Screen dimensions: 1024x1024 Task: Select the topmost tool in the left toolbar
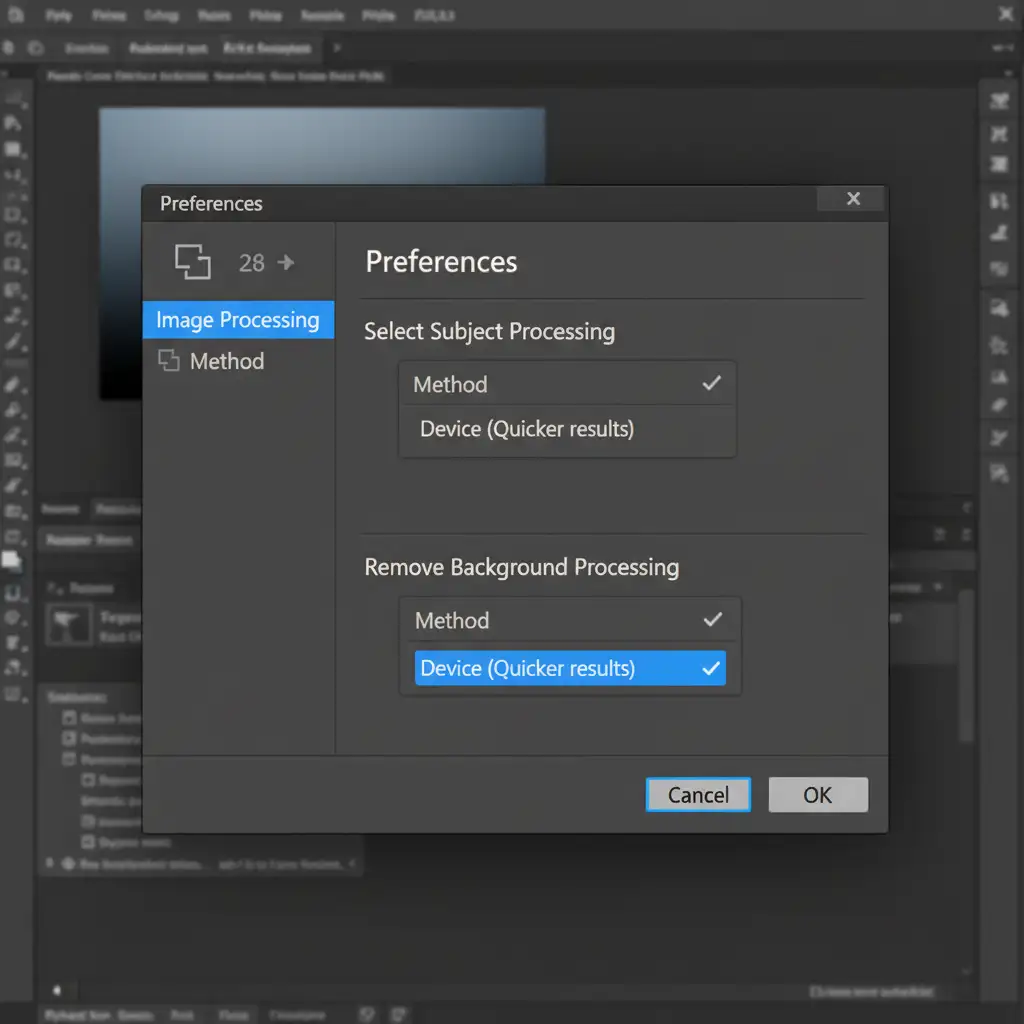(x=14, y=97)
